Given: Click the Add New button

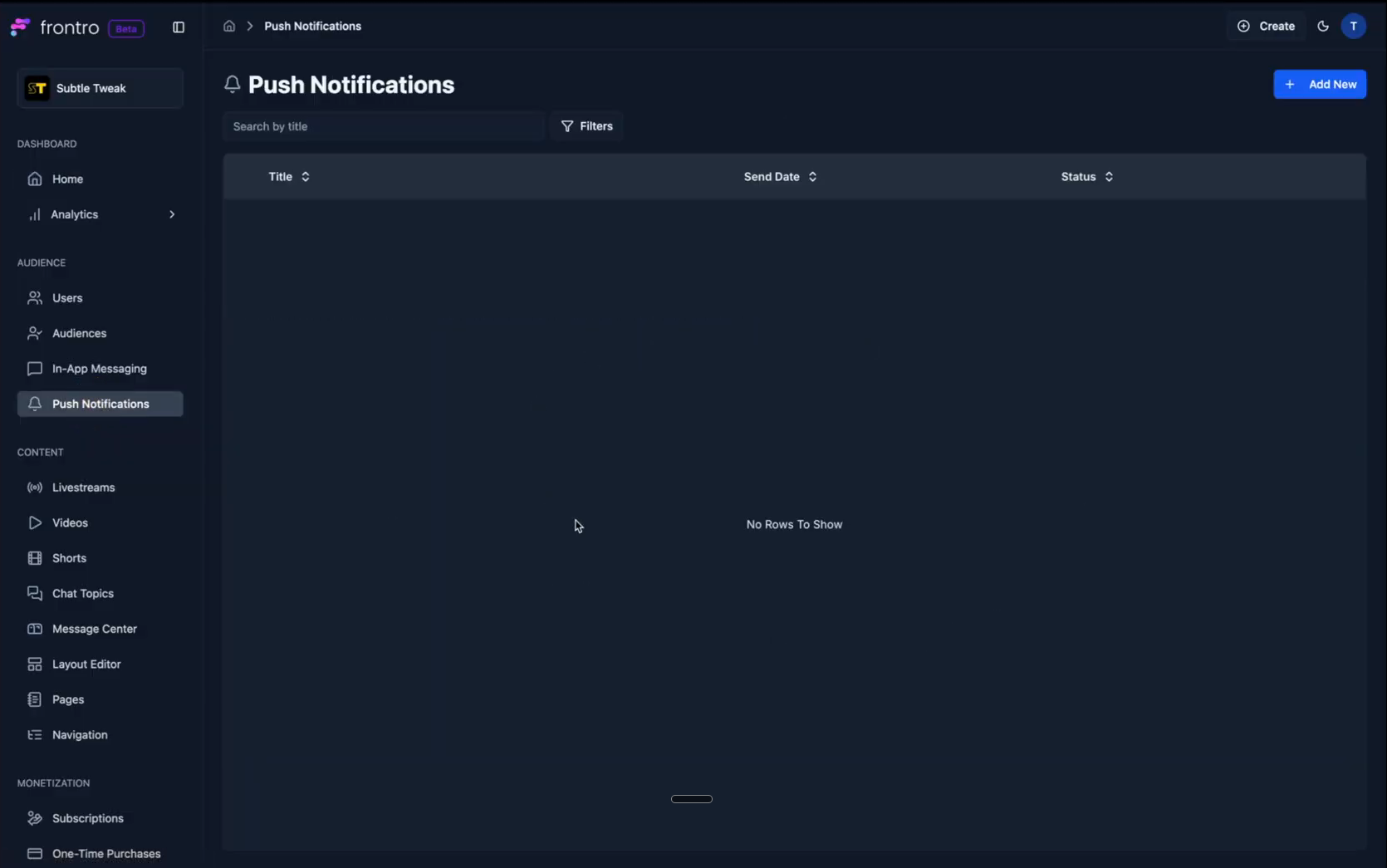Looking at the screenshot, I should click(x=1319, y=85).
